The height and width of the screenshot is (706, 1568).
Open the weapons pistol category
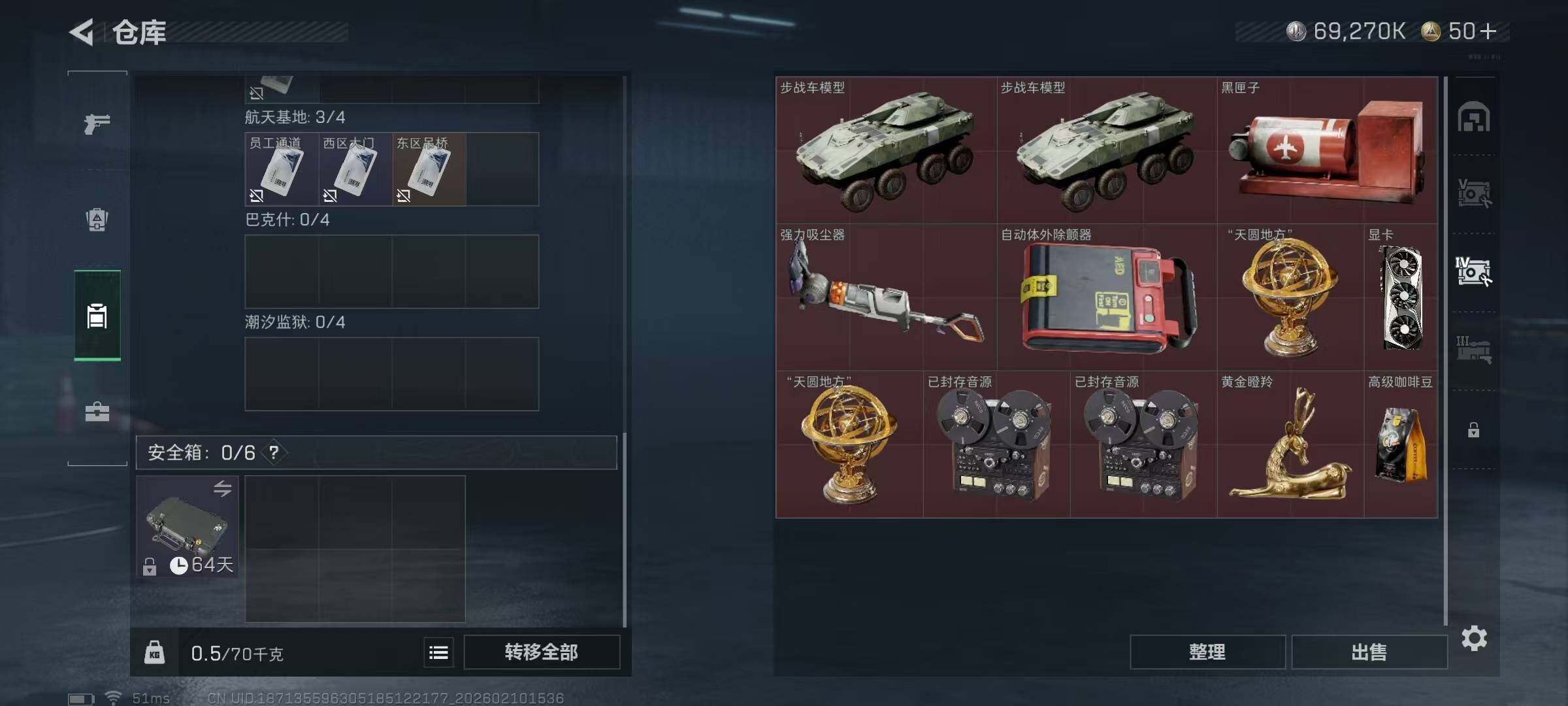[97, 123]
